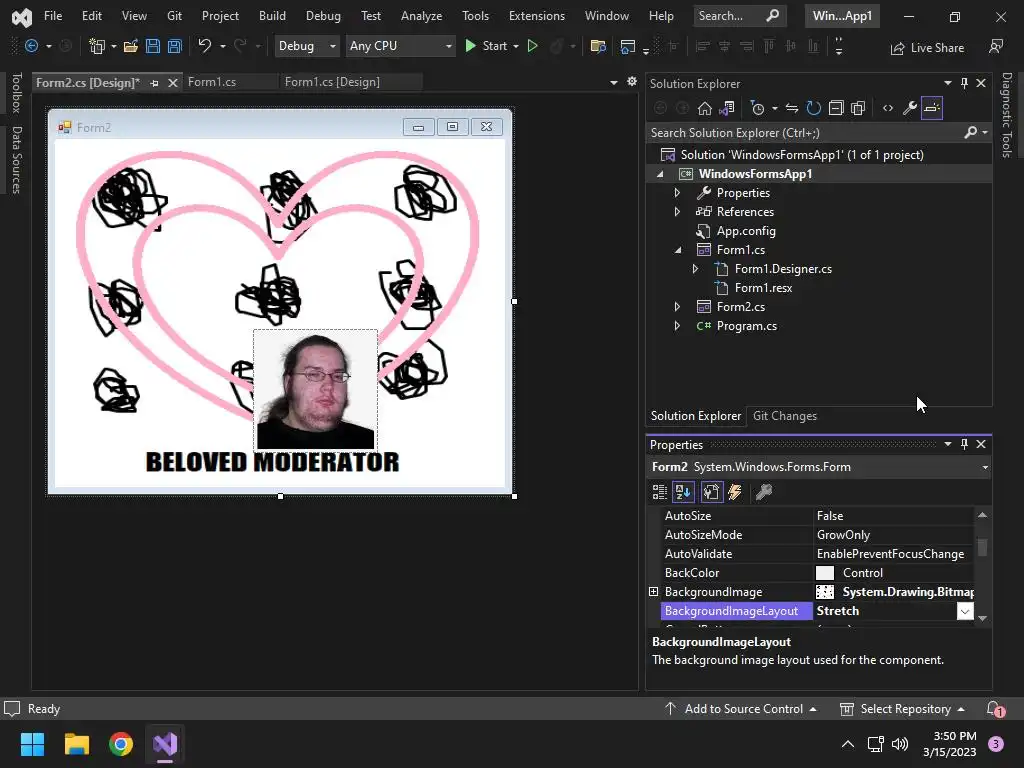Close the Form2.cs [Design] tab
Screen dimensions: 1024x768
click(172, 83)
